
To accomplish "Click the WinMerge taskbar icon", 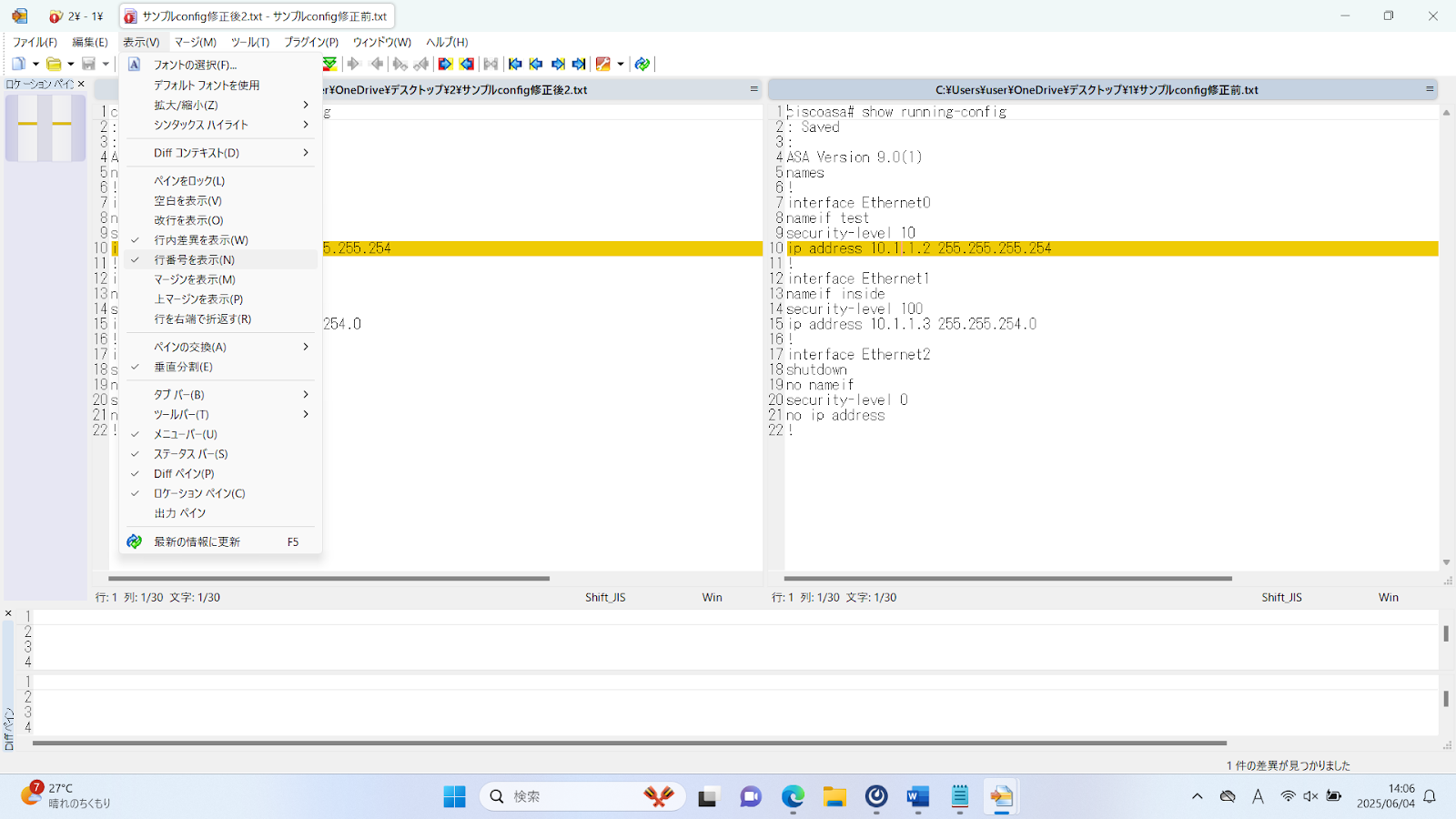I will 1002,797.
